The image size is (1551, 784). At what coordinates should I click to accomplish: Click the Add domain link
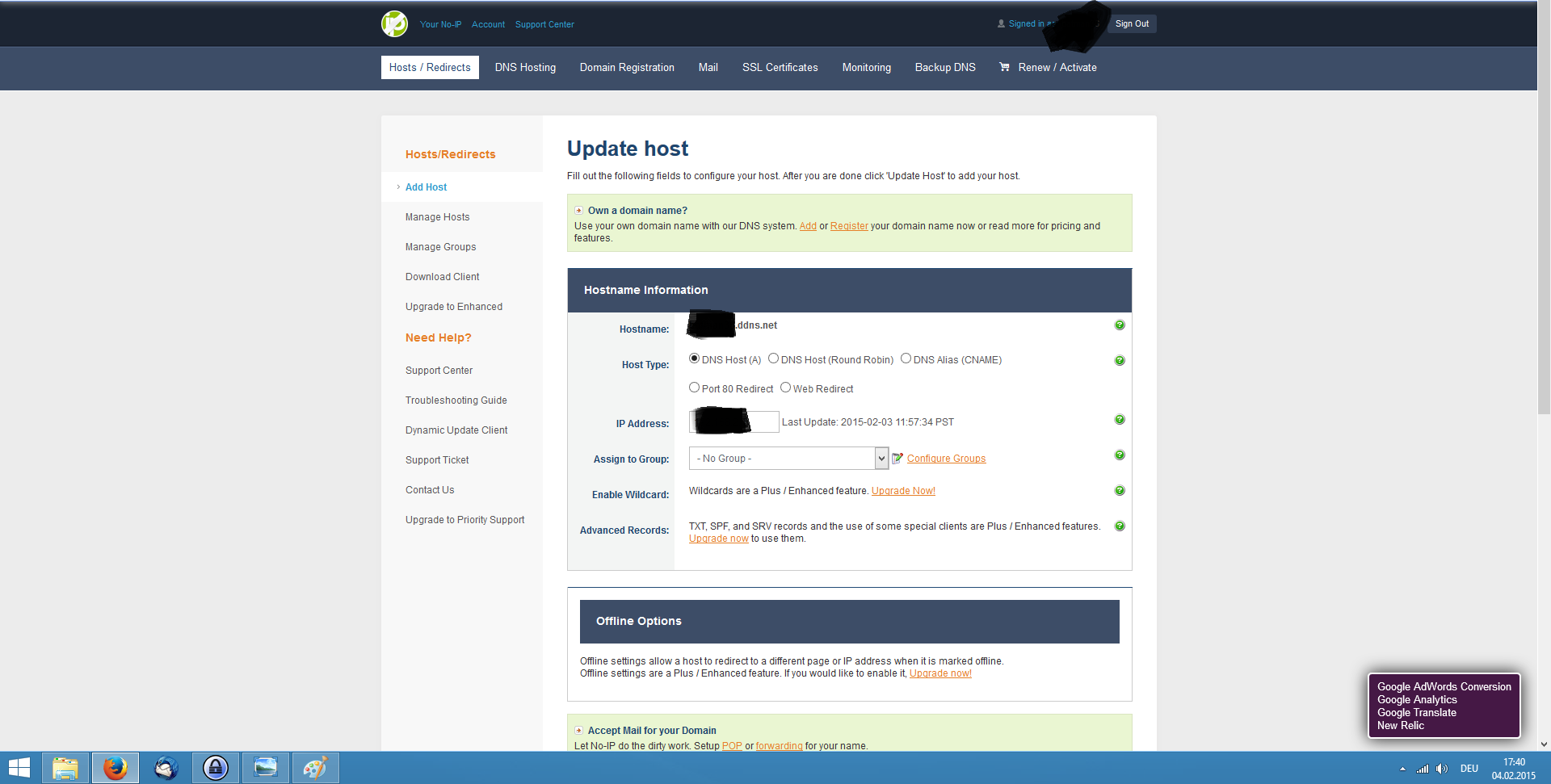(808, 226)
